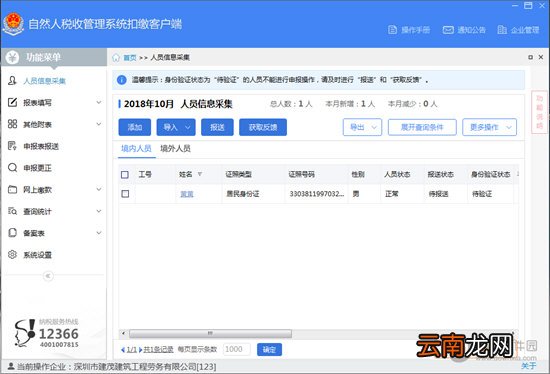550x374 pixels.
Task: Open the employee name link in table
Action: tap(187, 194)
